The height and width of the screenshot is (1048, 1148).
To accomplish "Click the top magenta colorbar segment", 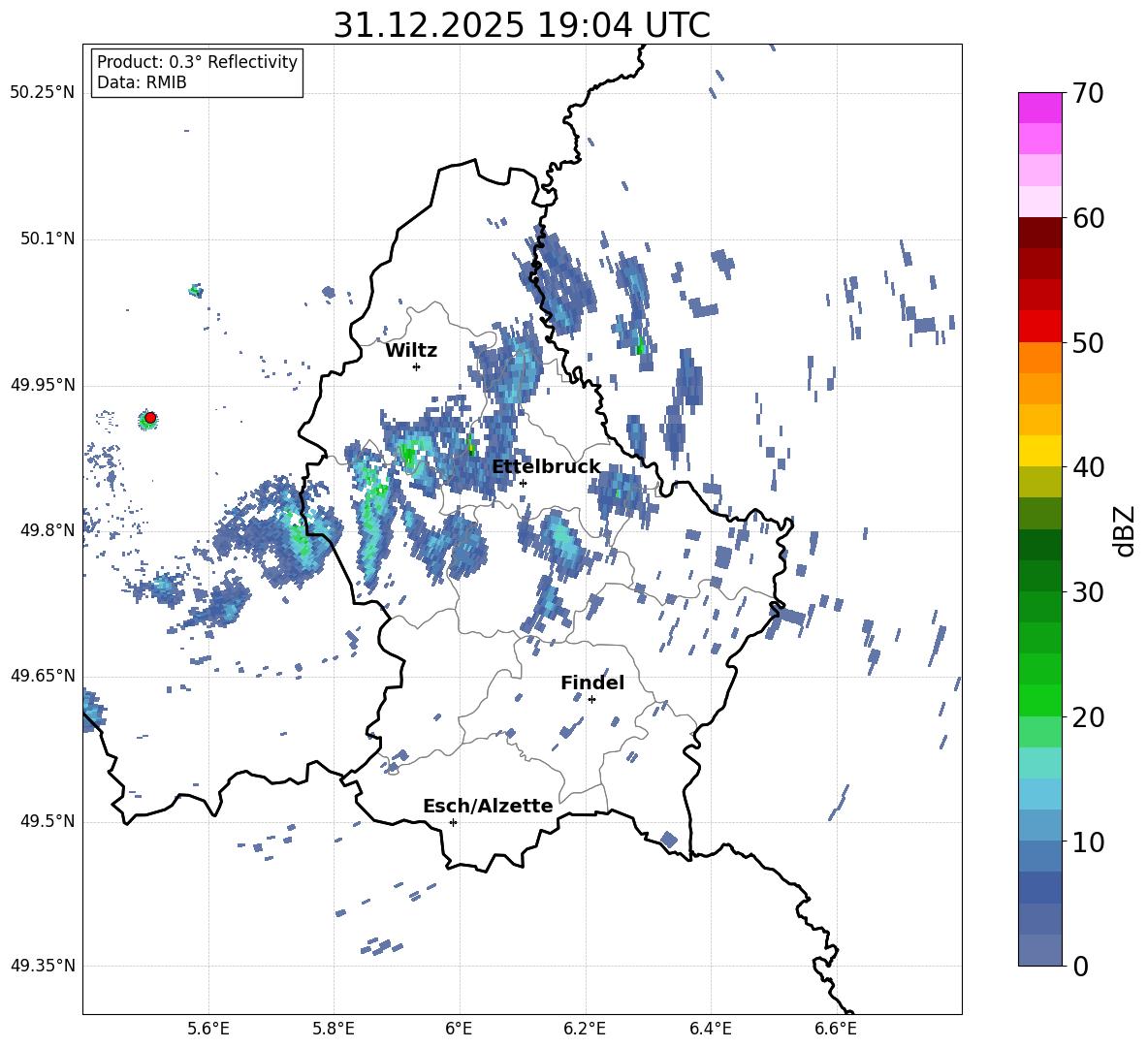I will (x=1039, y=109).
